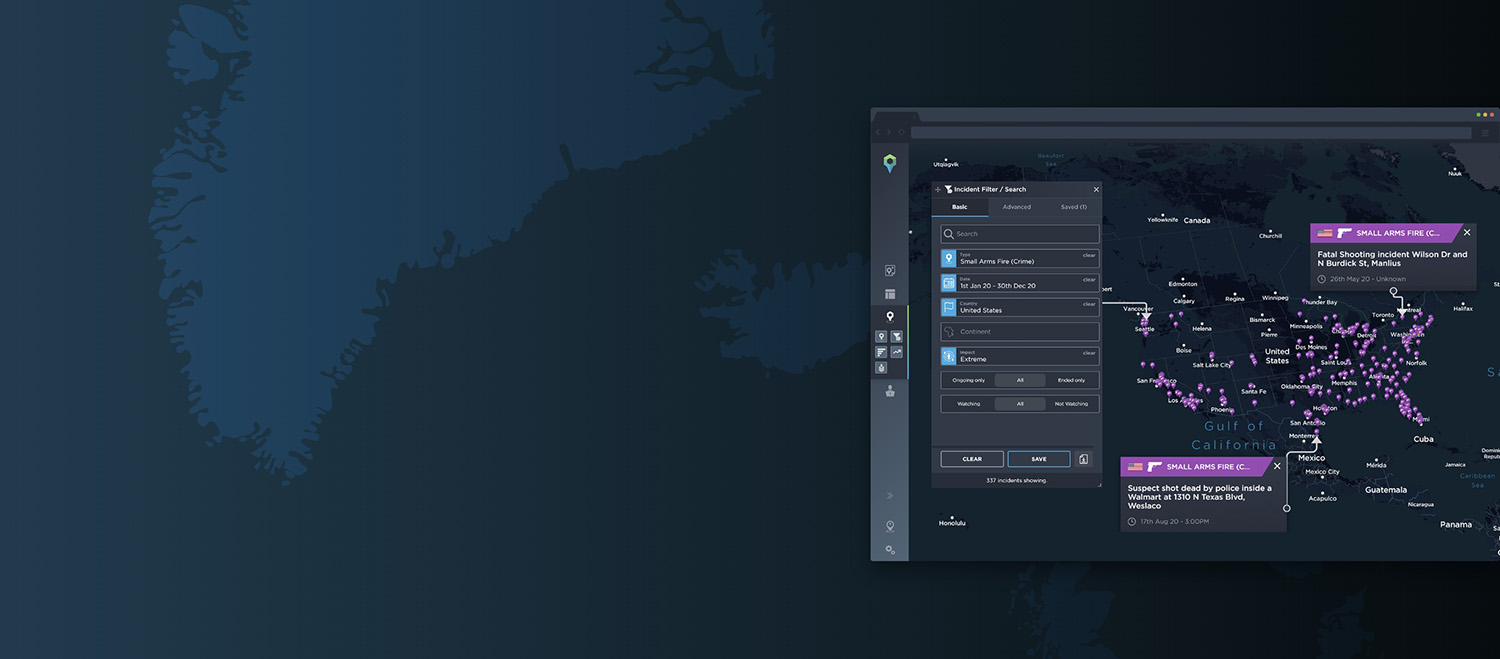Click the charts icon in the left sidebar
This screenshot has height=659, width=1500.
[896, 351]
